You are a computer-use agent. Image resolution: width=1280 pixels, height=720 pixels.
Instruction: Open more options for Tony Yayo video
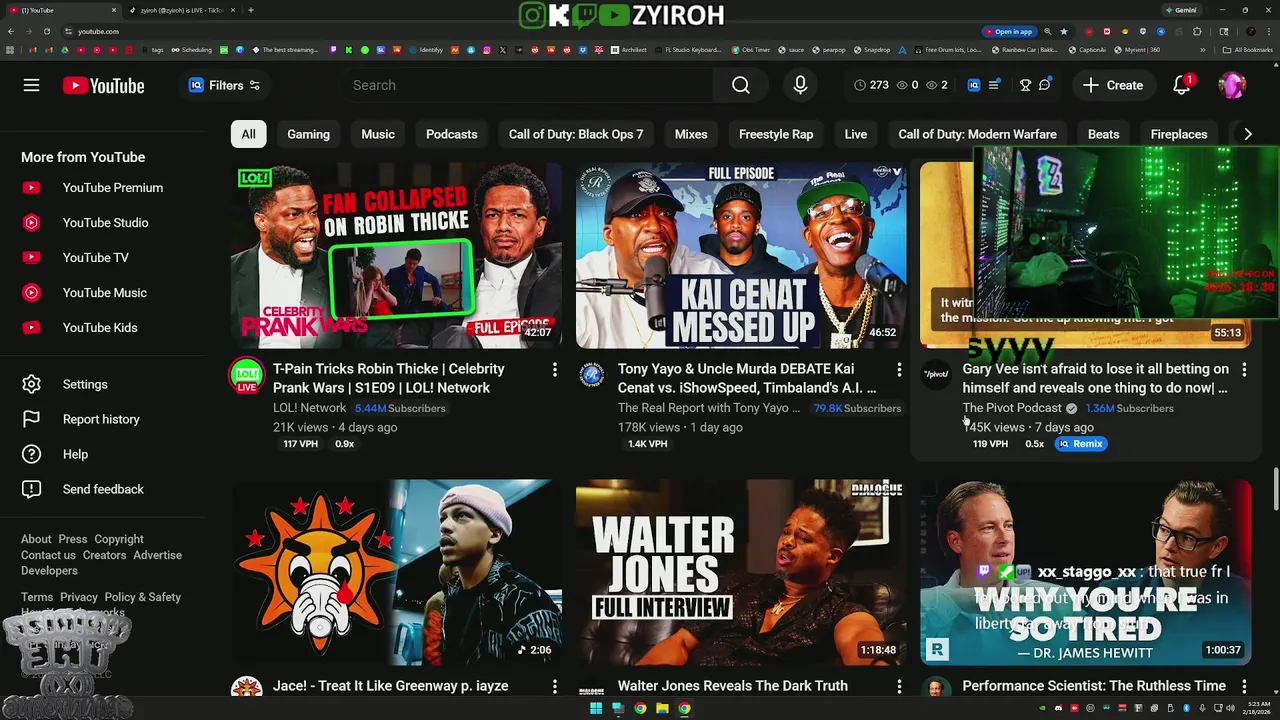tap(899, 370)
